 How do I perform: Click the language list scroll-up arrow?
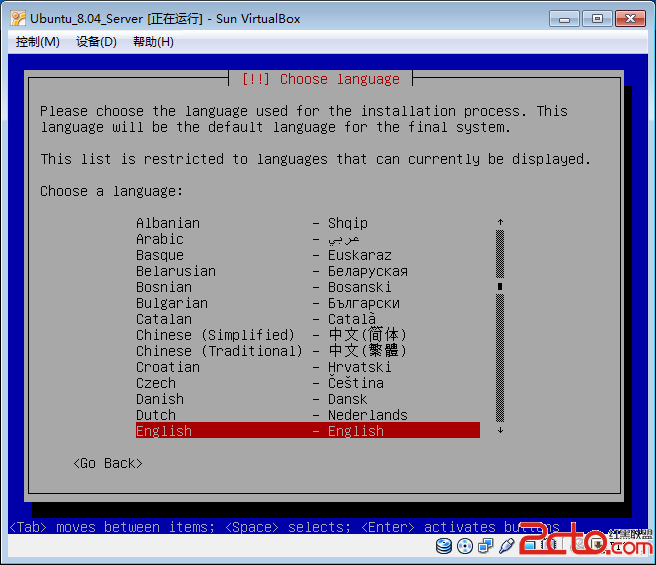(x=500, y=222)
